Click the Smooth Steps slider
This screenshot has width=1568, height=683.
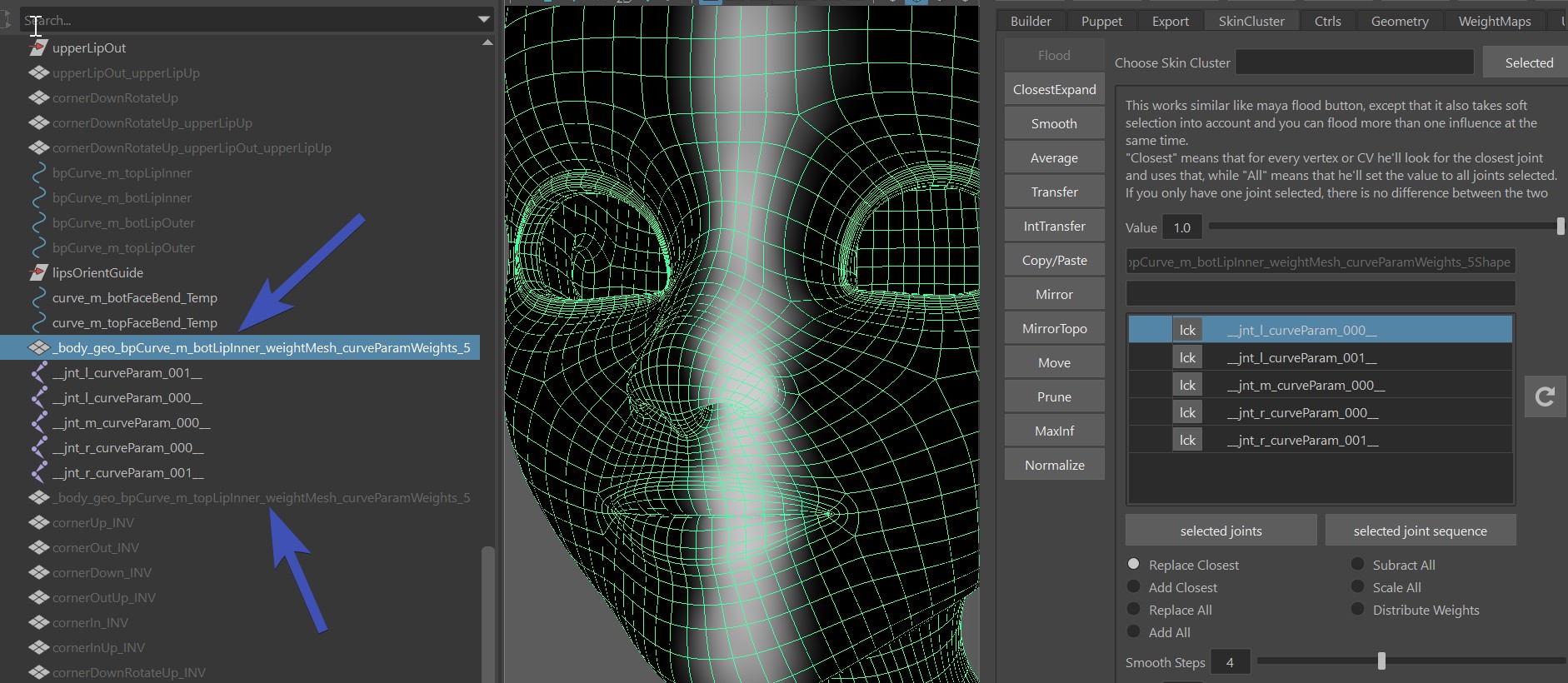tap(1411, 661)
